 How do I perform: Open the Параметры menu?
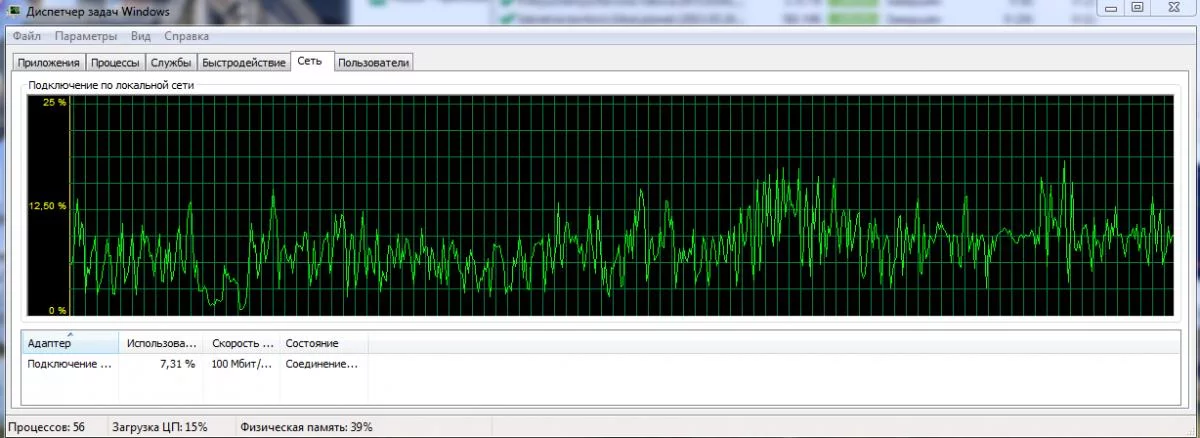coord(86,36)
